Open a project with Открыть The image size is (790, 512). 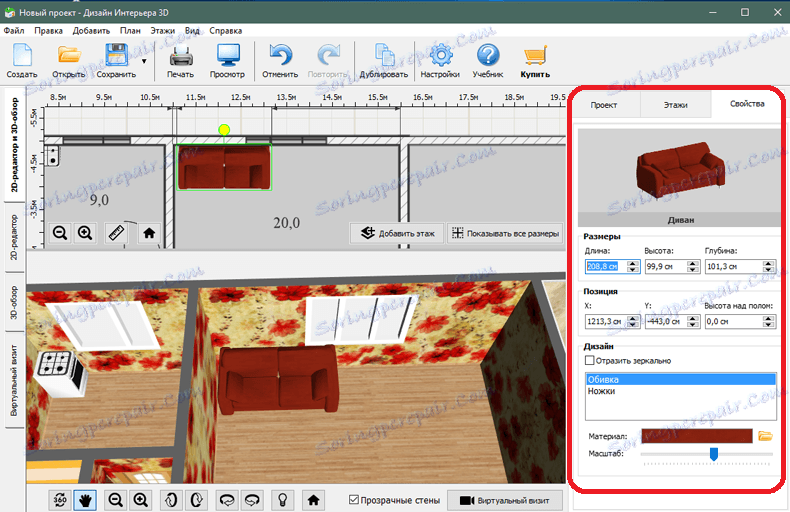69,60
